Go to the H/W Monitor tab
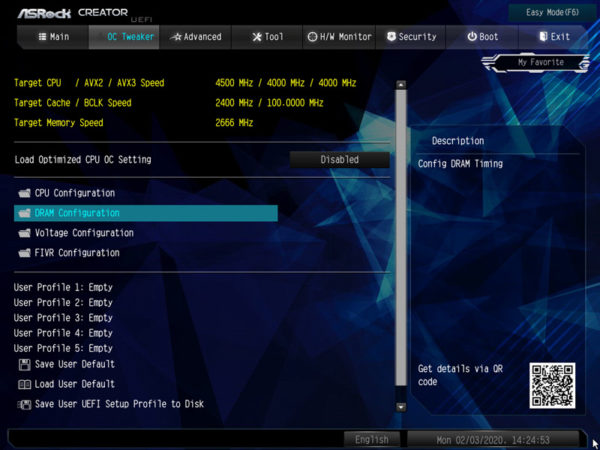 339,37
